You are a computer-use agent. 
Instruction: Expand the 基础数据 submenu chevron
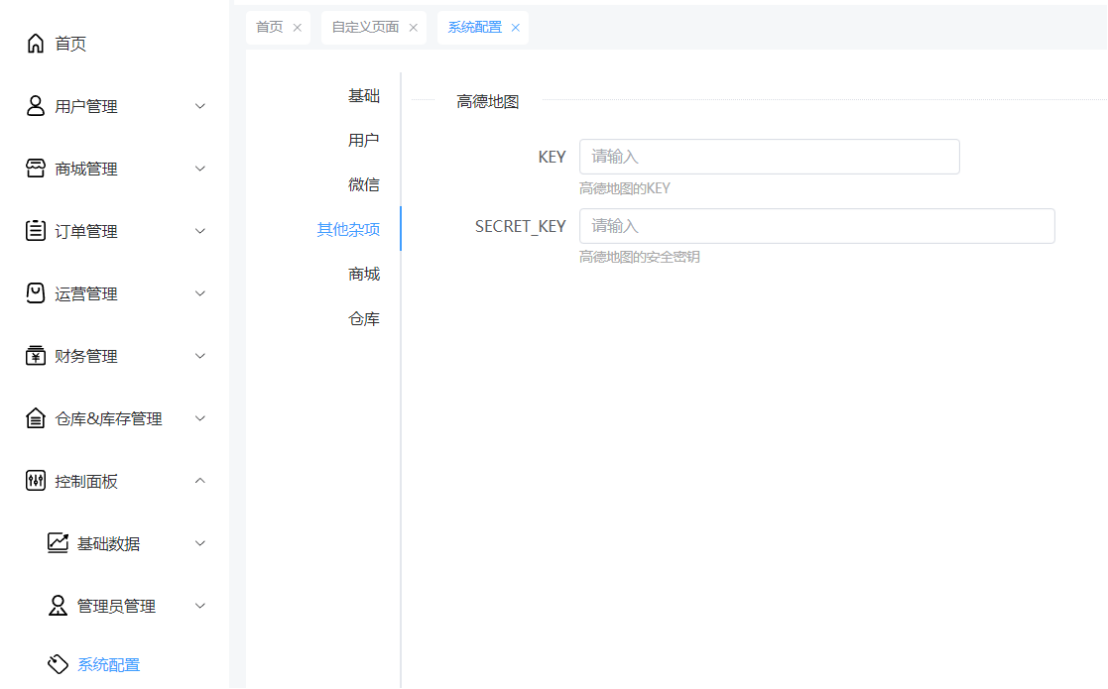200,543
